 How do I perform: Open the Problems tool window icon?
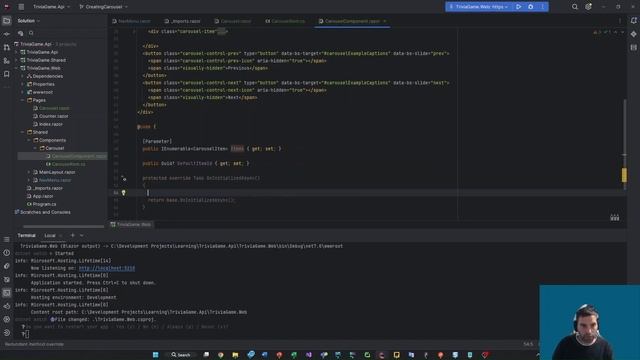(7, 253)
